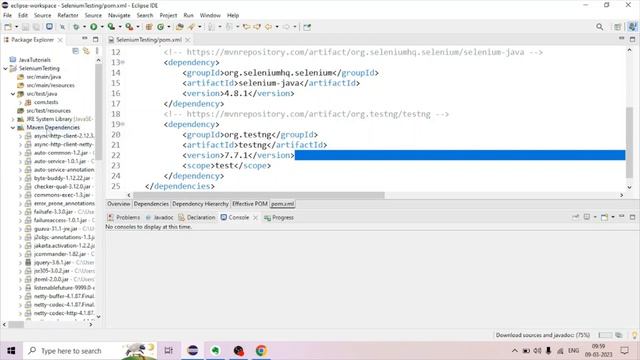Click the New Java Package icon
The image size is (640, 360).
(x=149, y=27)
